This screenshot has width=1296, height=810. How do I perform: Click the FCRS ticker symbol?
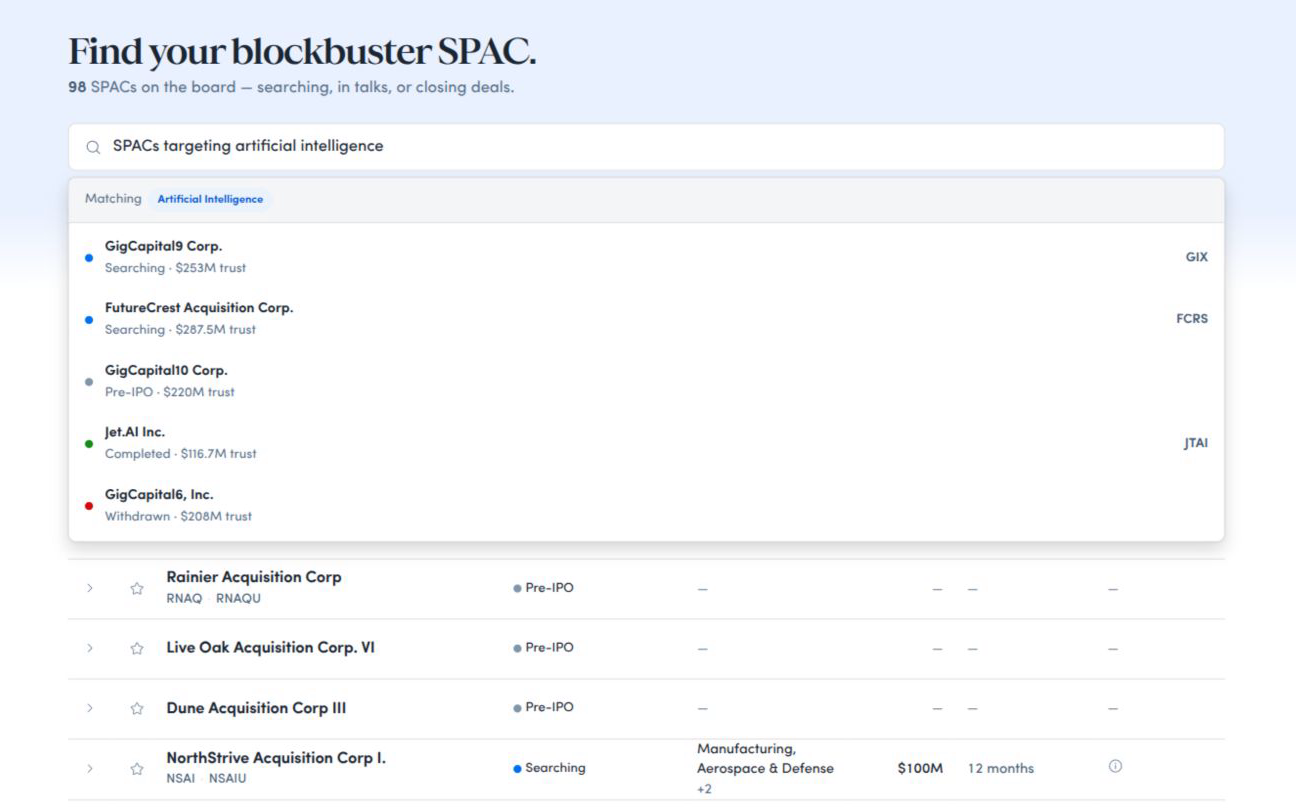(x=1192, y=319)
